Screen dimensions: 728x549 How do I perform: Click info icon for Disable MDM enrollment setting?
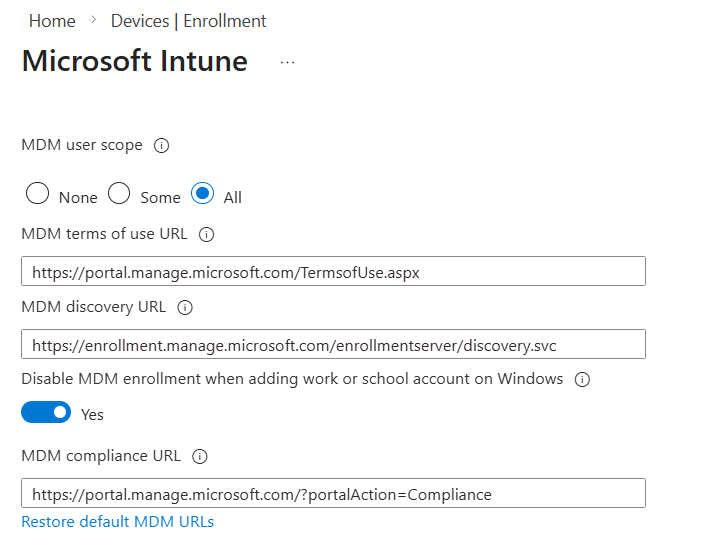583,380
